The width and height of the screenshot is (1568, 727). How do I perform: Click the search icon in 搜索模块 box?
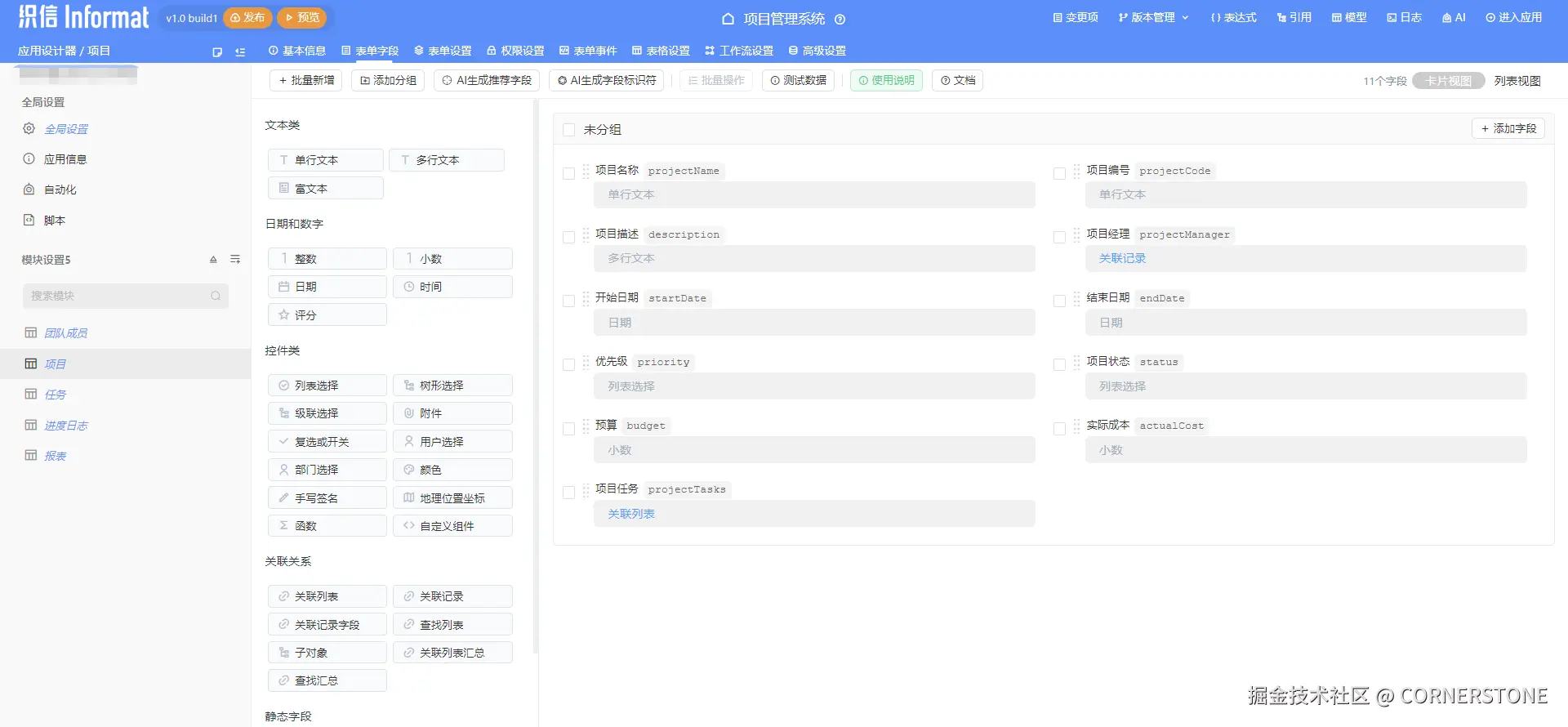coord(216,296)
